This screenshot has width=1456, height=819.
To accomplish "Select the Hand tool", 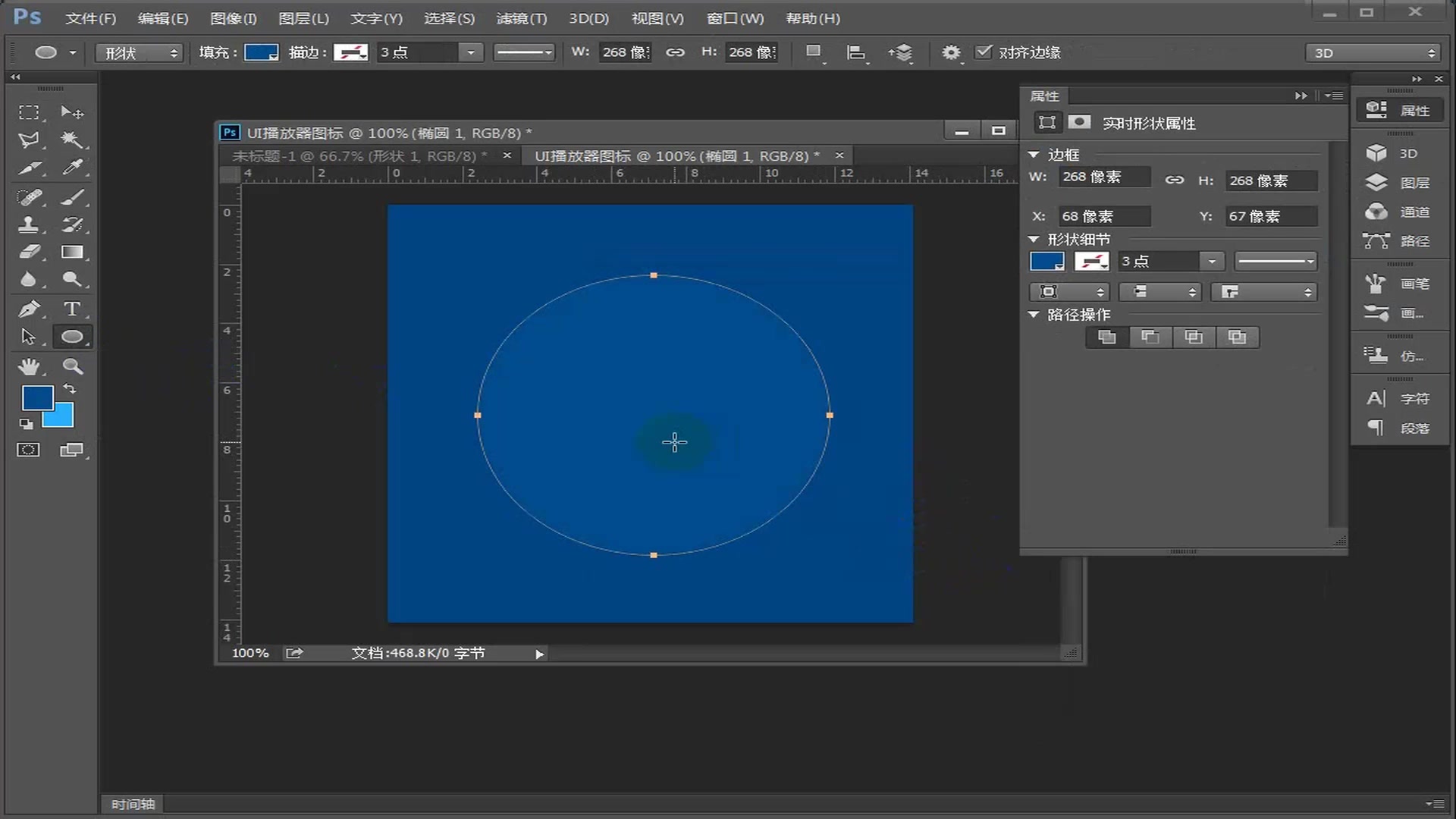I will (x=29, y=366).
